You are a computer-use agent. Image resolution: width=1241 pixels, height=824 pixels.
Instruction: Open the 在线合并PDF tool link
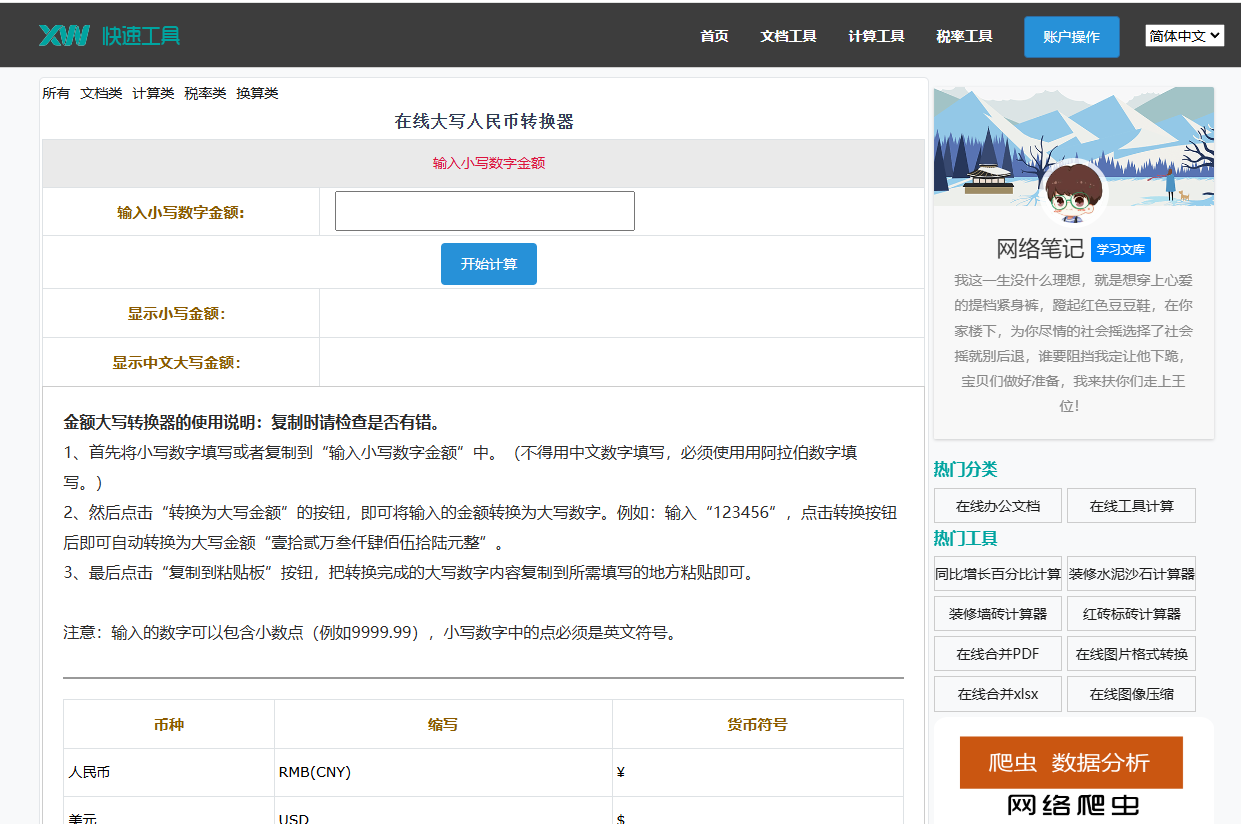pyautogui.click(x=997, y=654)
